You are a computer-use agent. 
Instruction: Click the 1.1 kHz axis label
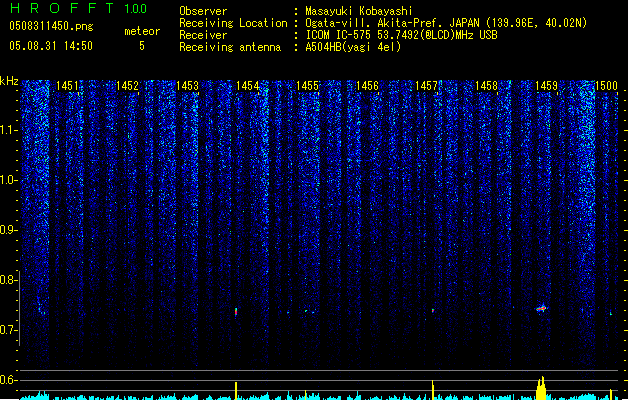click(9, 130)
